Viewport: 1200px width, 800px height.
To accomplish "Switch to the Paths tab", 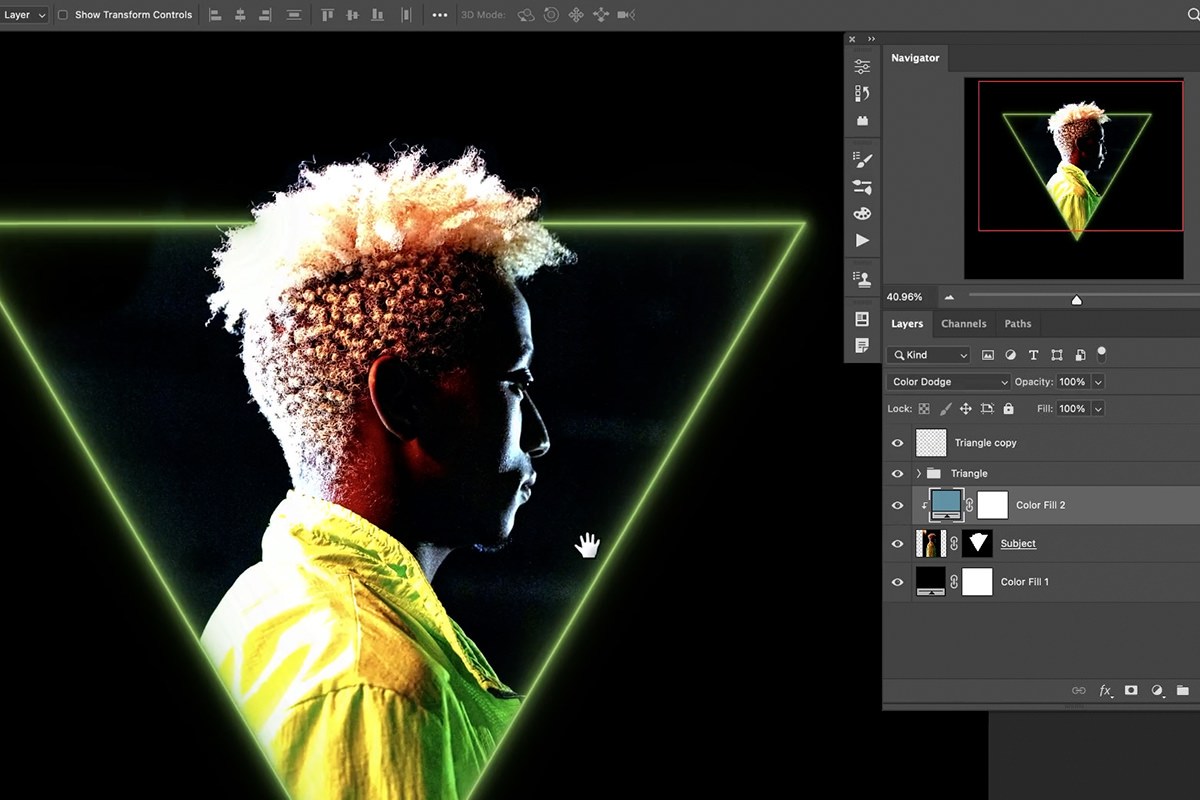I will [1018, 324].
